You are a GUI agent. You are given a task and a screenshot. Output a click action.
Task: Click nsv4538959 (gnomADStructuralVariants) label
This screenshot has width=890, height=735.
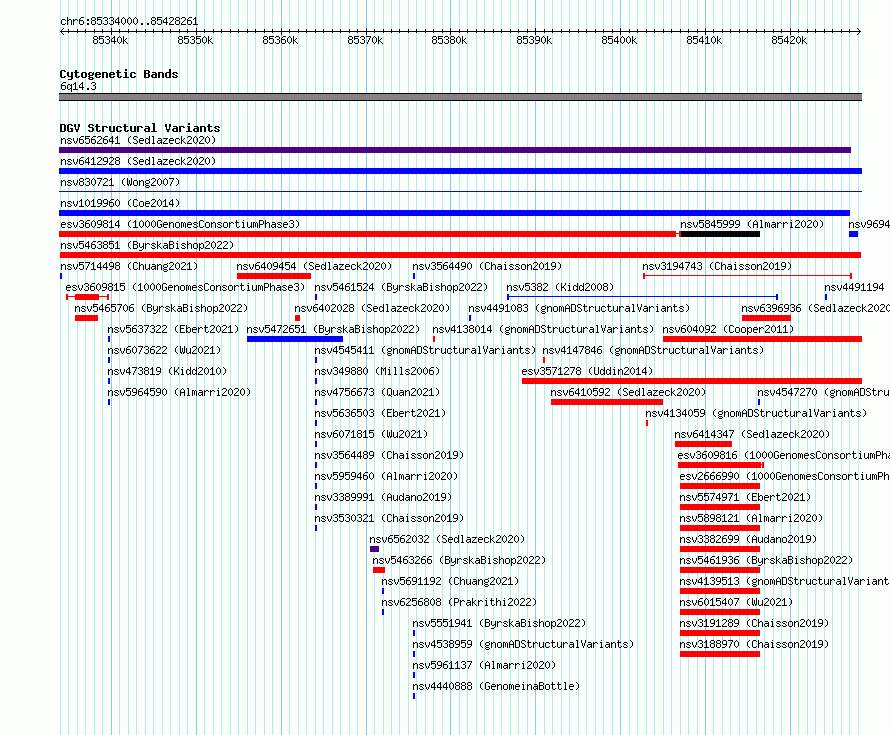pos(523,644)
